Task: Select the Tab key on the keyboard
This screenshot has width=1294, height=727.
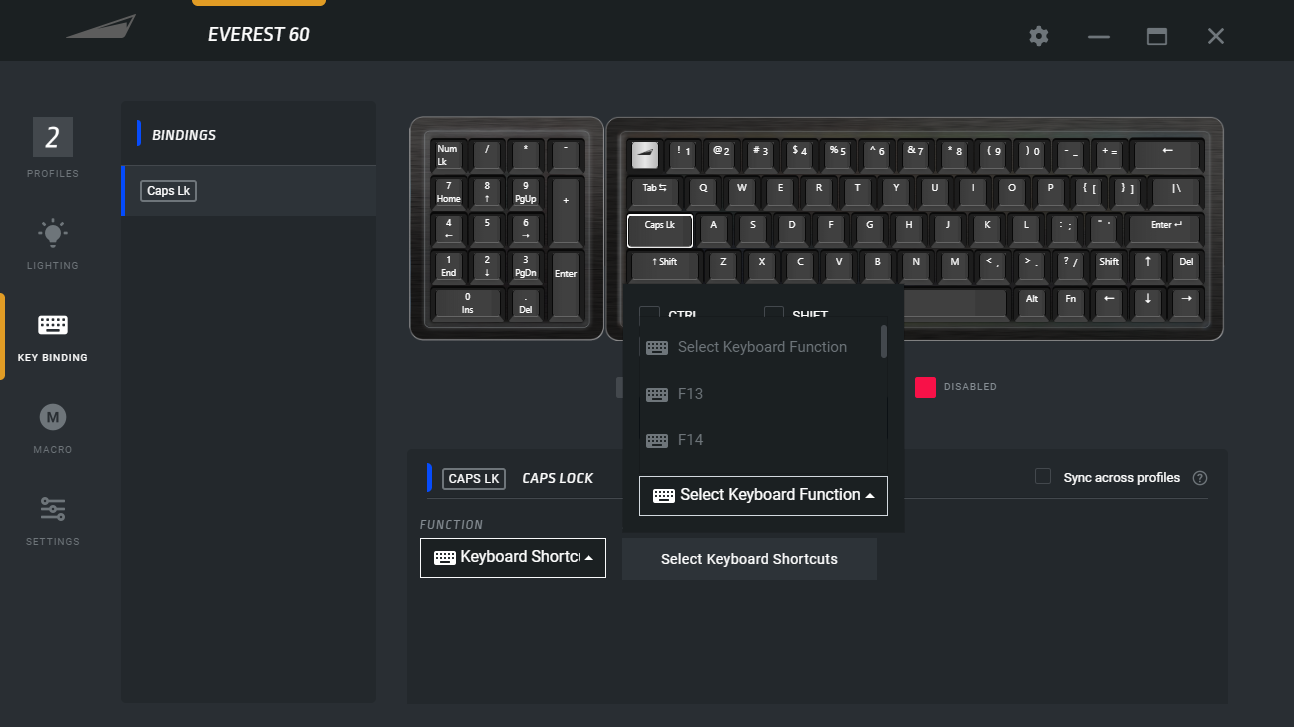Action: pyautogui.click(x=654, y=191)
